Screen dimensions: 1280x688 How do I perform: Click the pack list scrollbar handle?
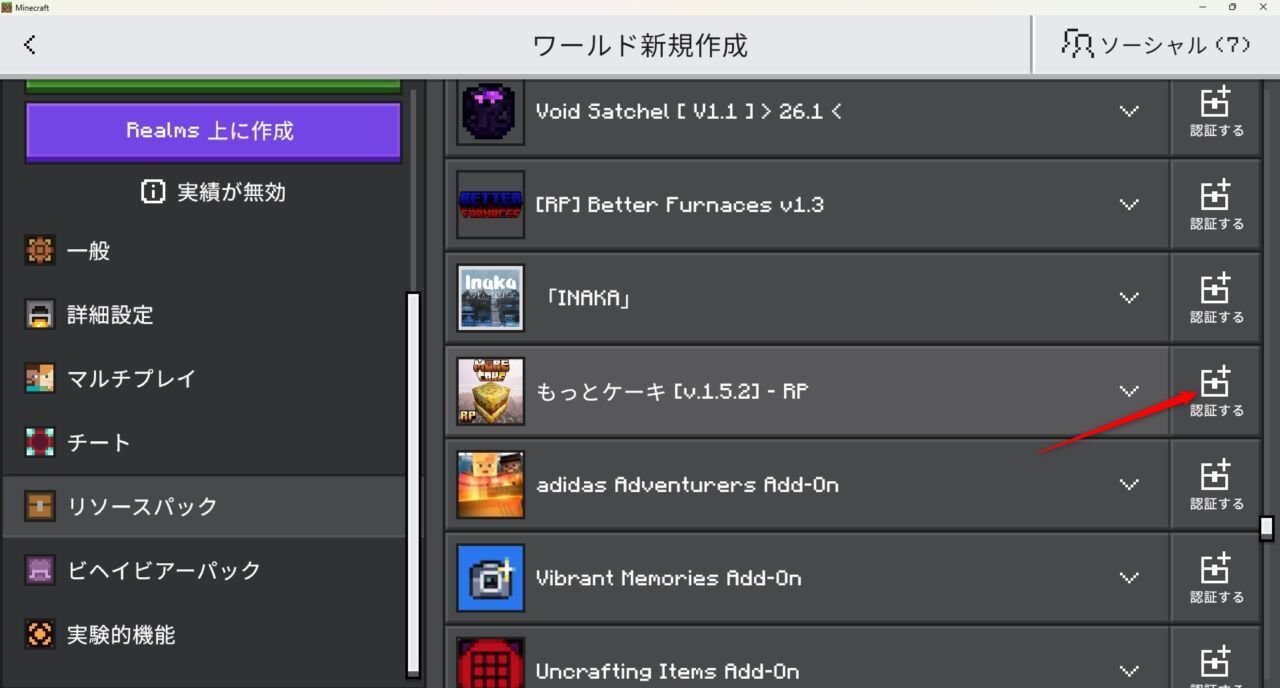[x=1267, y=527]
